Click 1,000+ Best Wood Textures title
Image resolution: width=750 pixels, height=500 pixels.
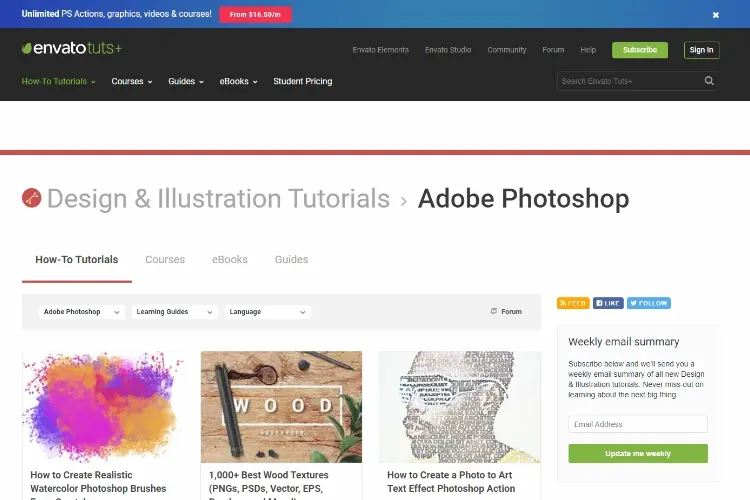pos(268,485)
